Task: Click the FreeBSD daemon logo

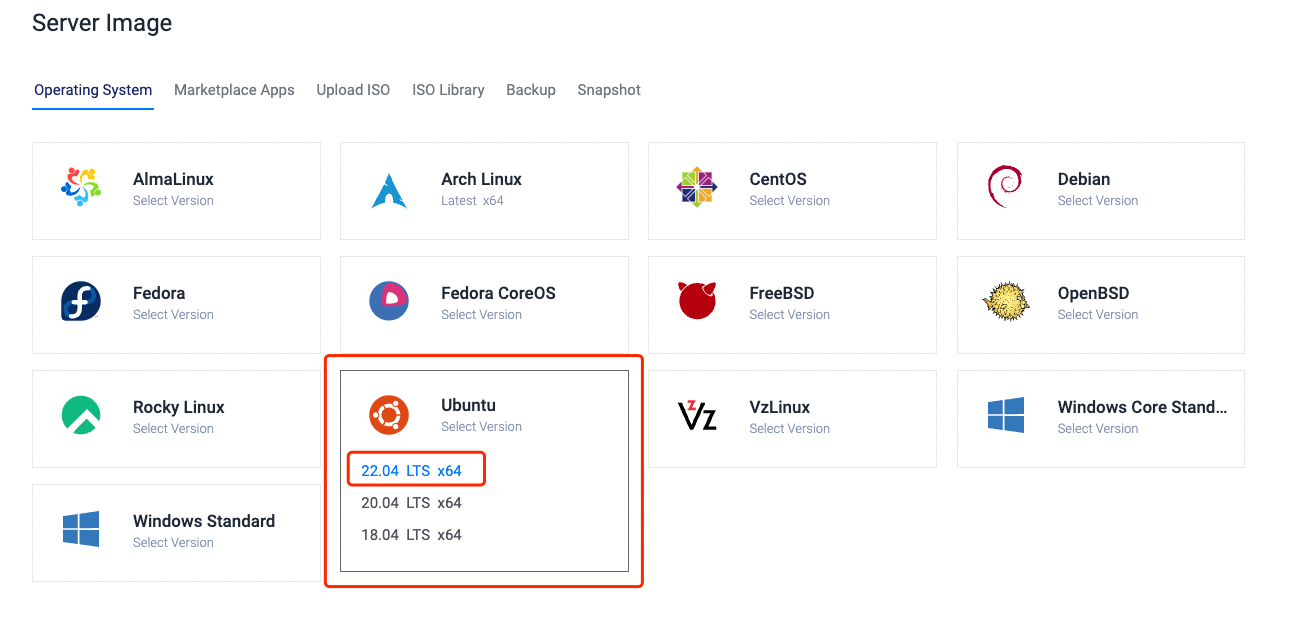Action: [x=696, y=304]
